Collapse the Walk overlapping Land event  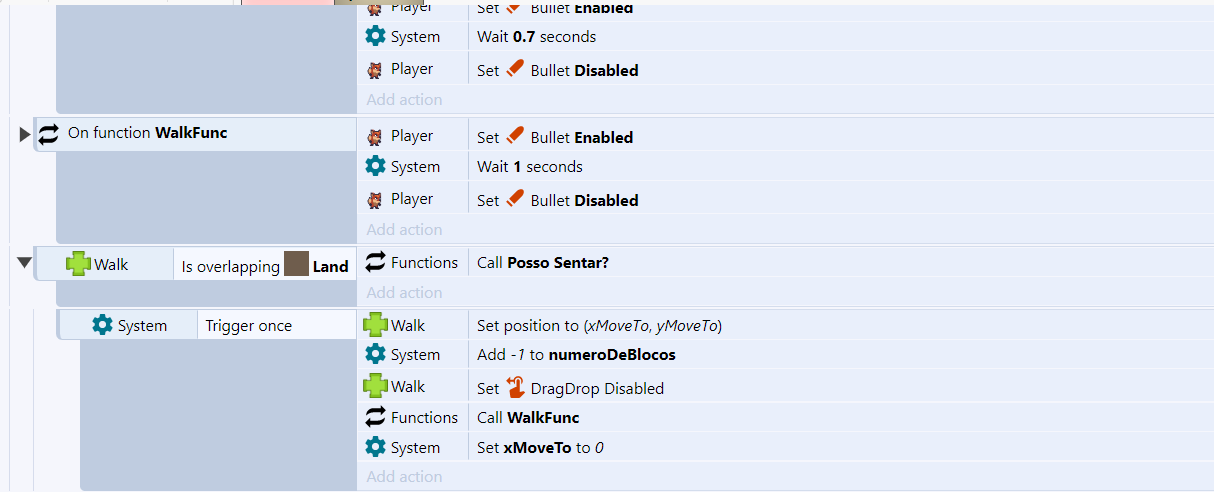tap(25, 263)
